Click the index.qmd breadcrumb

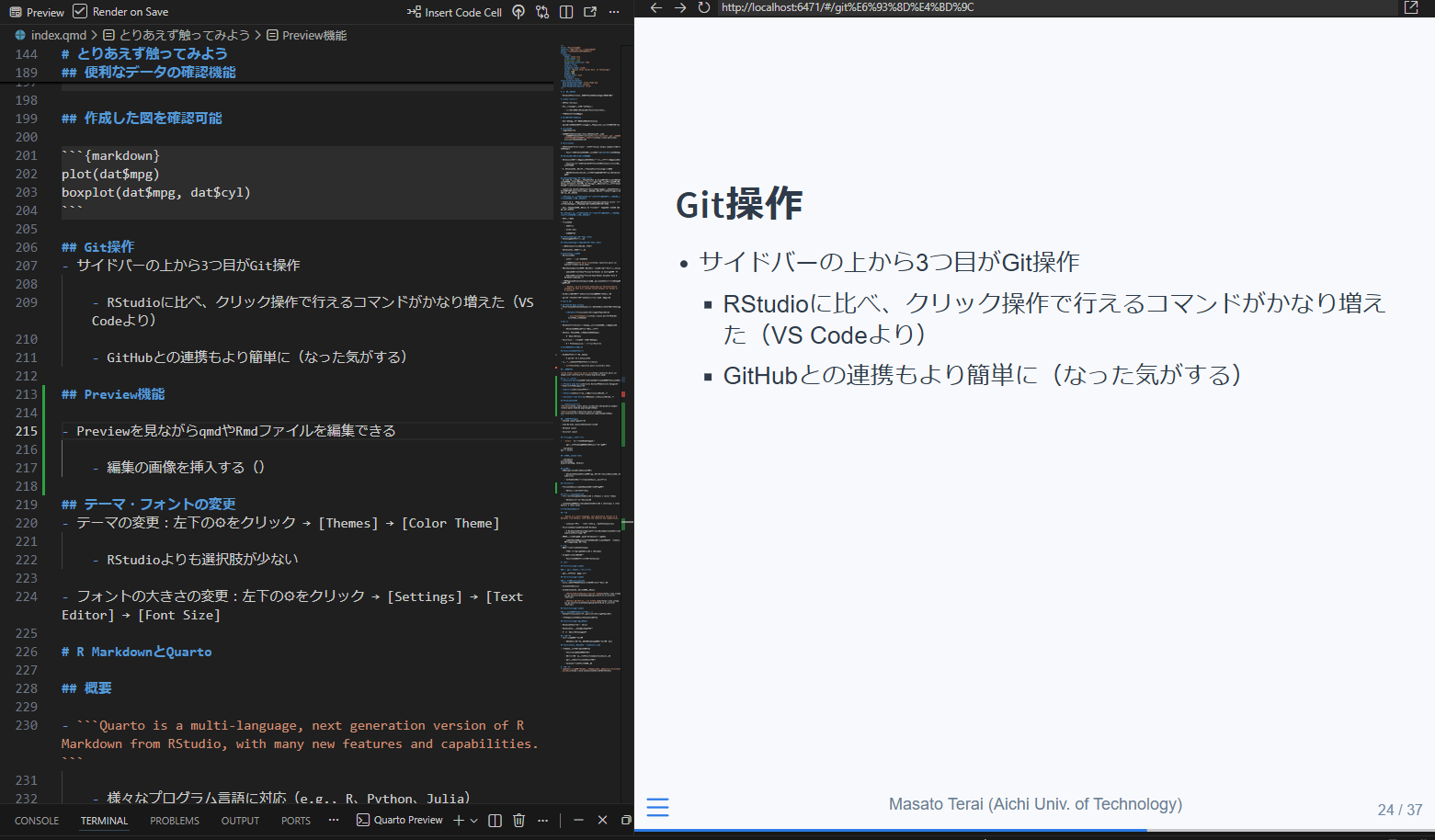[58, 35]
